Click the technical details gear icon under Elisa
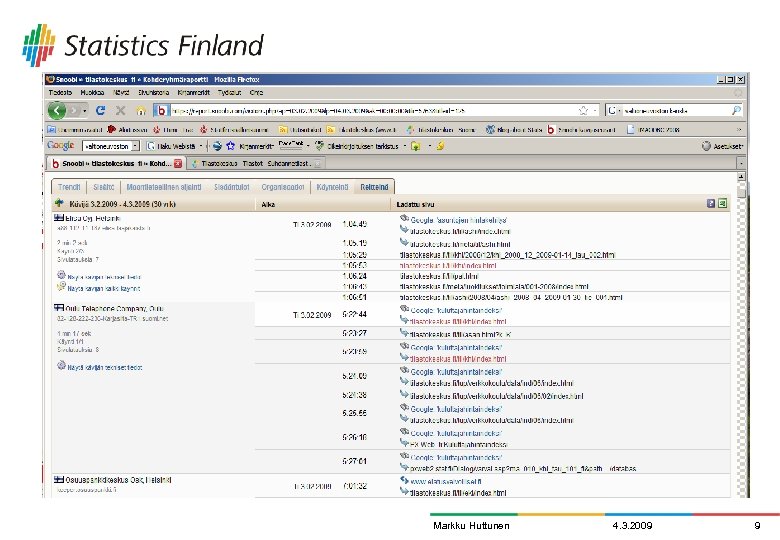Viewport: 780px width, 540px height. point(61,275)
